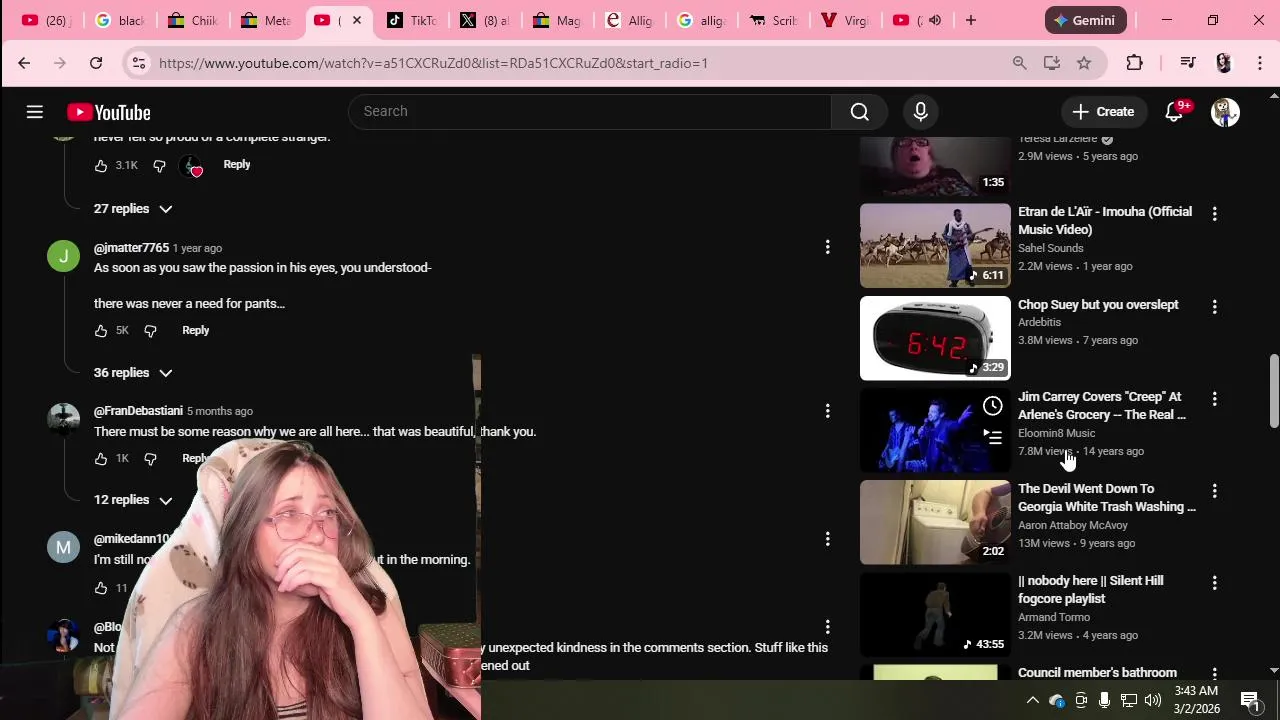The height and width of the screenshot is (720, 1280).
Task: Start voice search with microphone icon
Action: click(x=921, y=112)
